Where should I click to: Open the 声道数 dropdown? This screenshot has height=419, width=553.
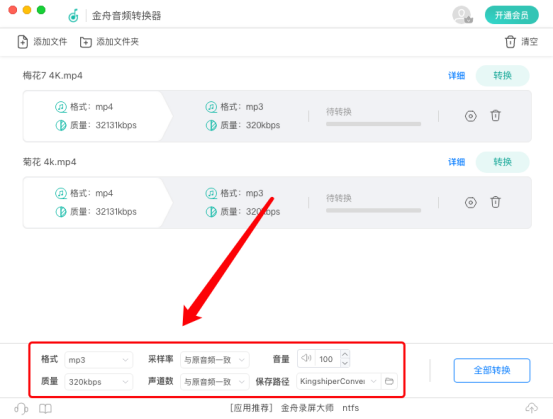[x=214, y=382]
